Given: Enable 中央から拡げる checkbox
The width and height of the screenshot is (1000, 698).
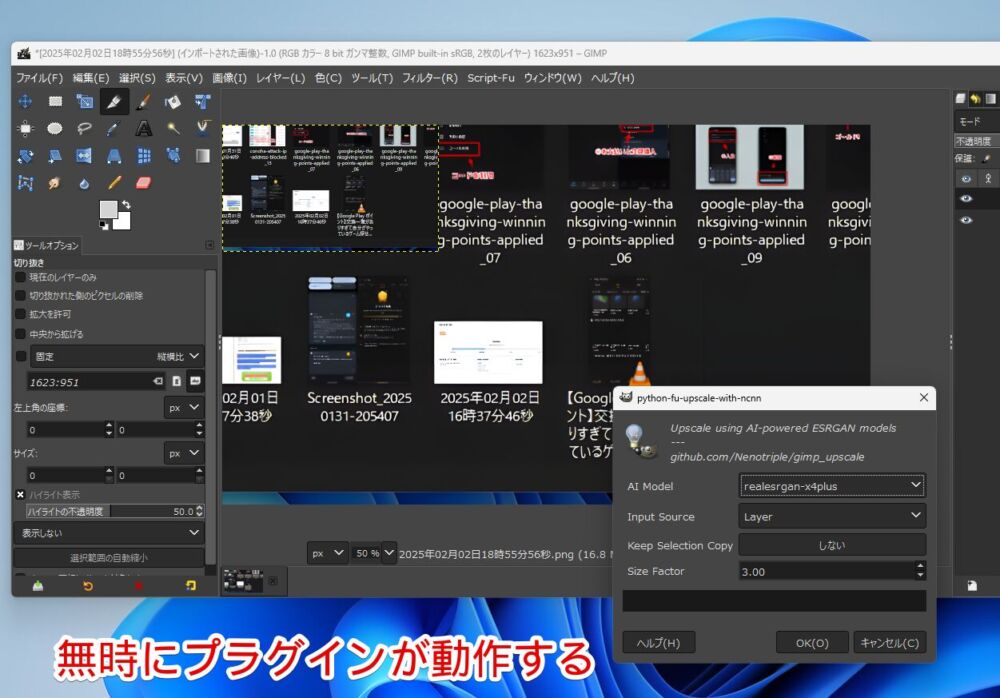Looking at the screenshot, I should coord(20,334).
